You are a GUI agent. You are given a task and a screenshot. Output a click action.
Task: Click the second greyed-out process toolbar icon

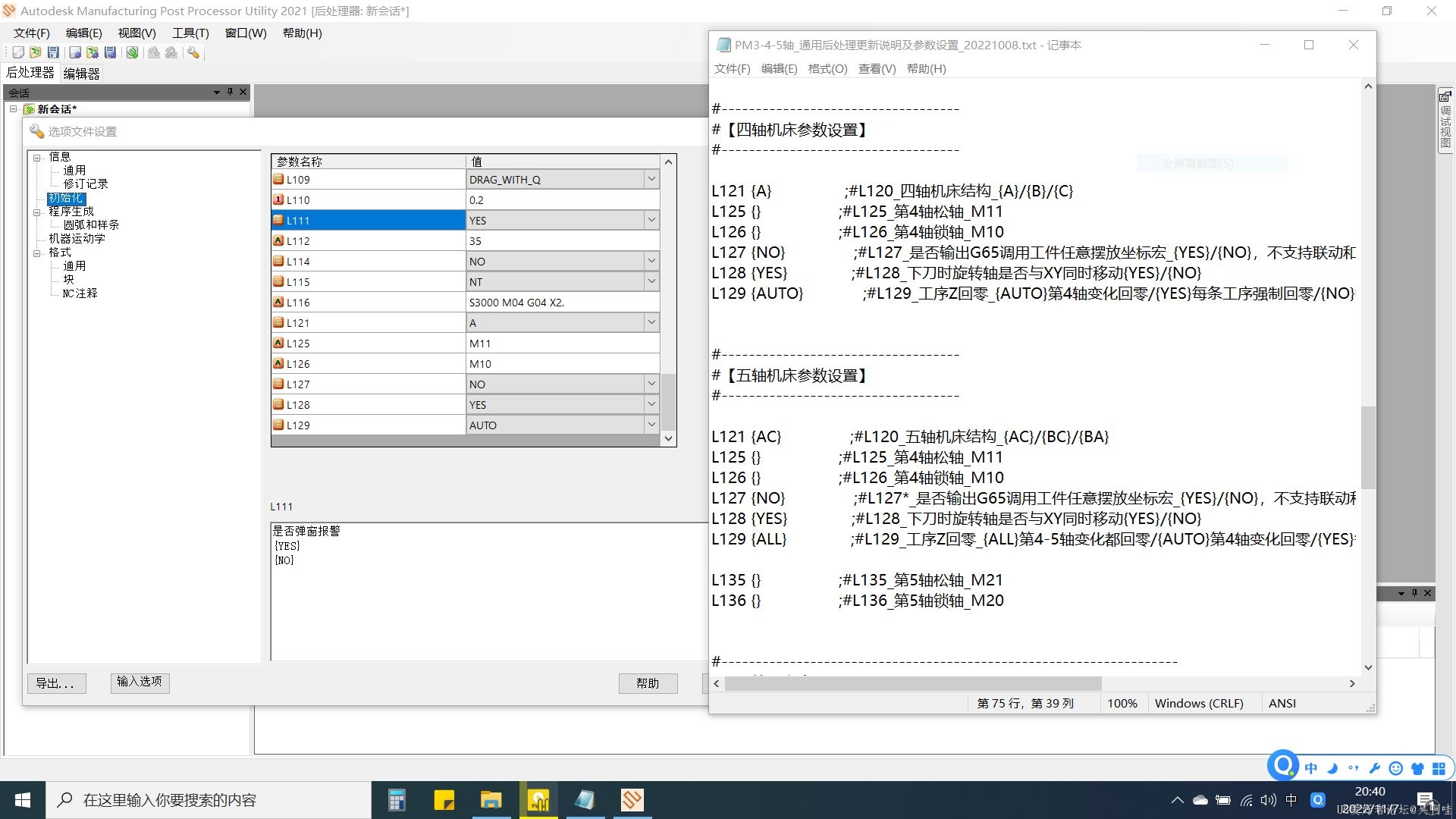(171, 52)
